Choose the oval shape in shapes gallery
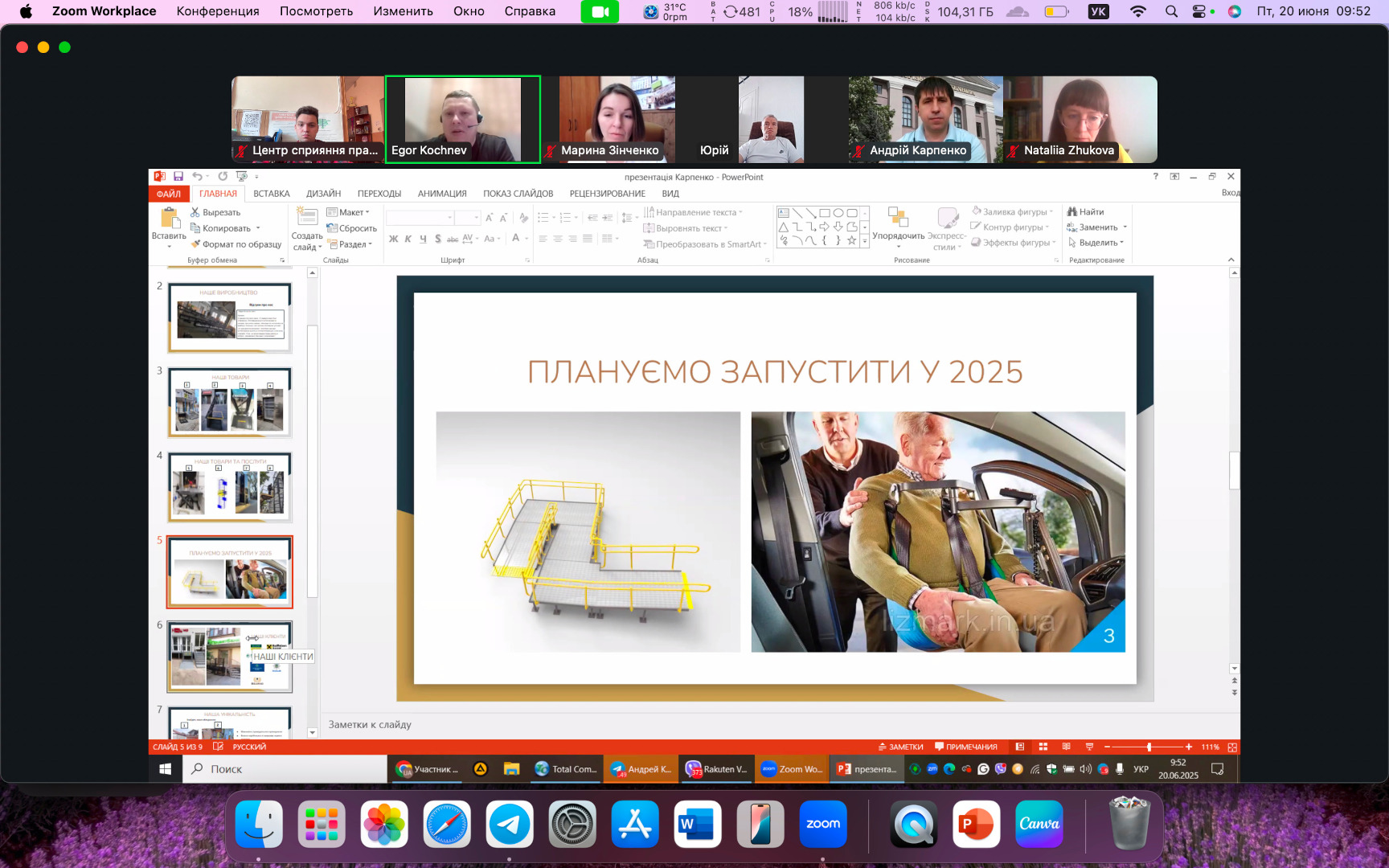The width and height of the screenshot is (1389, 868). (838, 213)
